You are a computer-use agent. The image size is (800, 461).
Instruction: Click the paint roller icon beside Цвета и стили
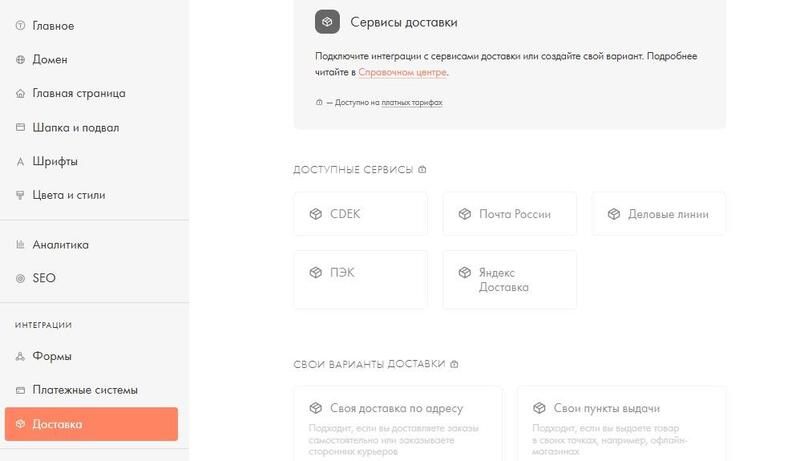pos(20,195)
